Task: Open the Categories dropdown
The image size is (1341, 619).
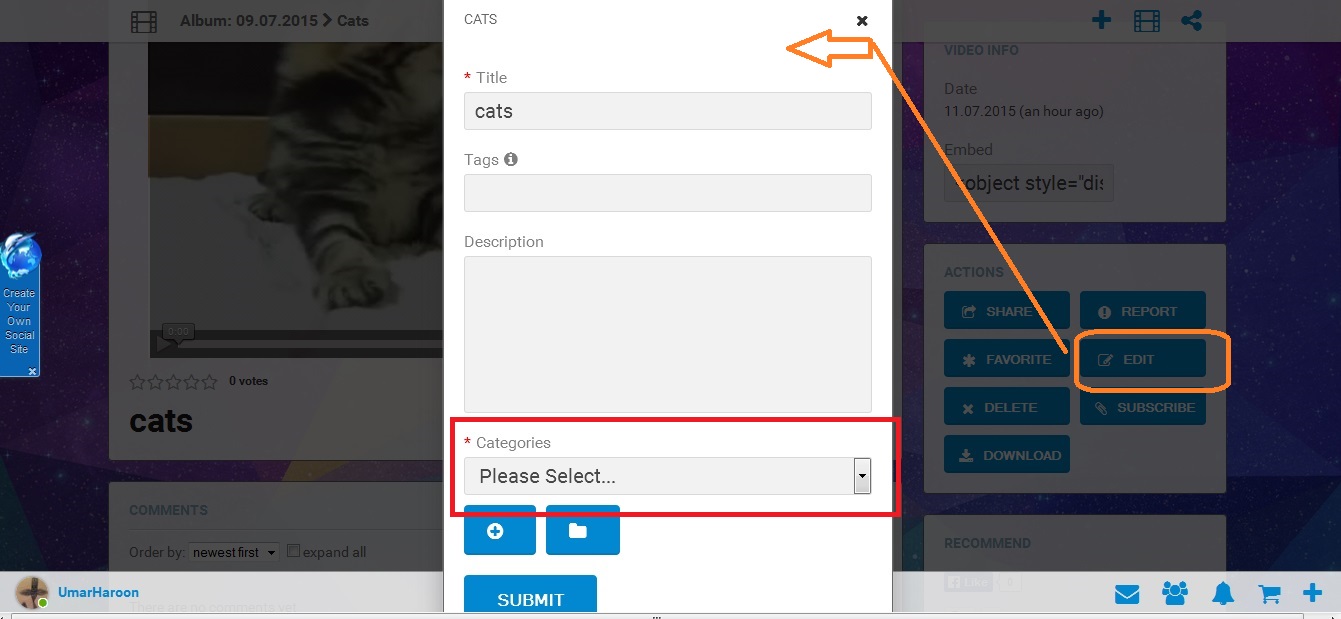Action: point(667,476)
